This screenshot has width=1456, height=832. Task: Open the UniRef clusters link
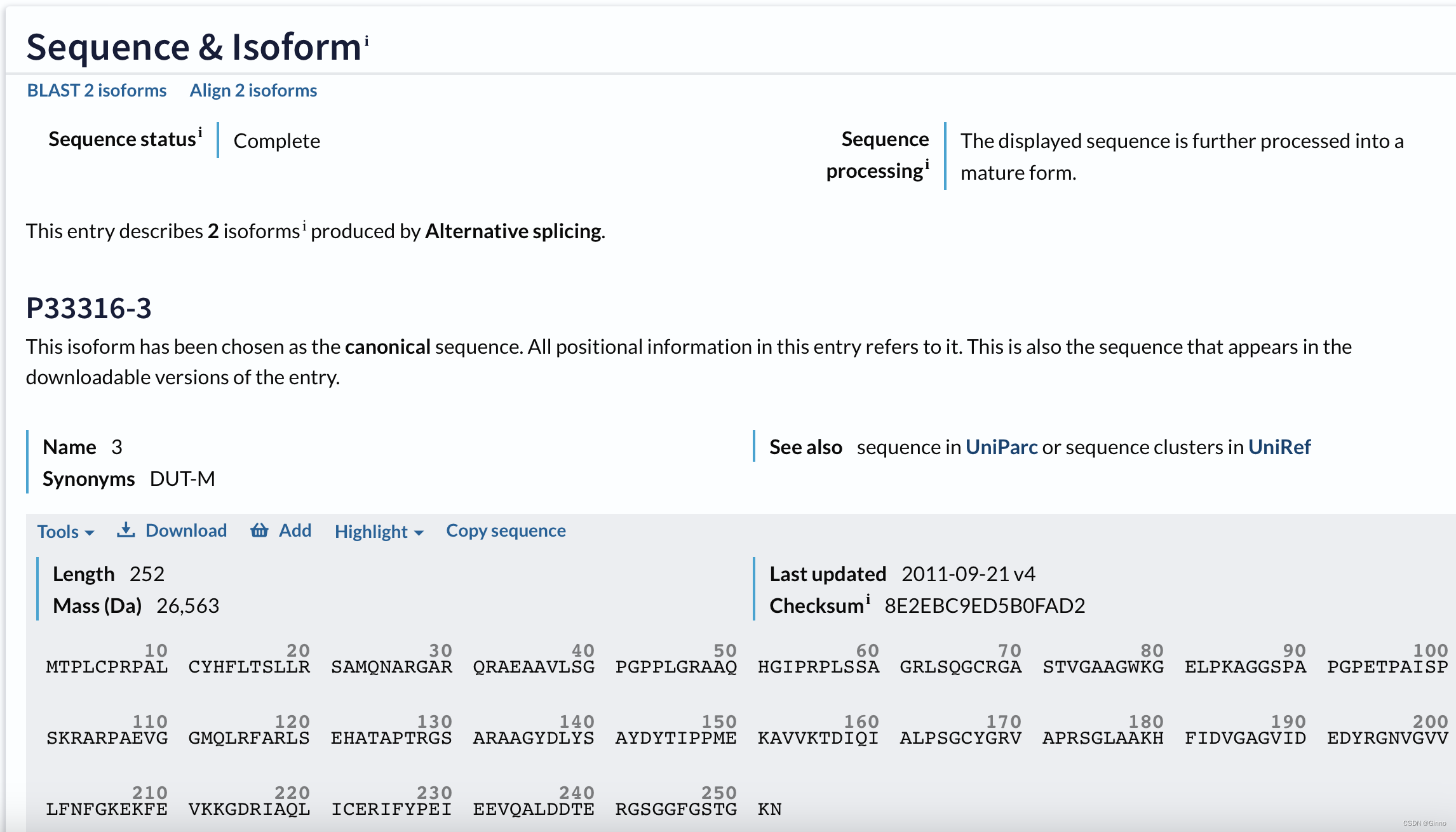coord(1279,447)
